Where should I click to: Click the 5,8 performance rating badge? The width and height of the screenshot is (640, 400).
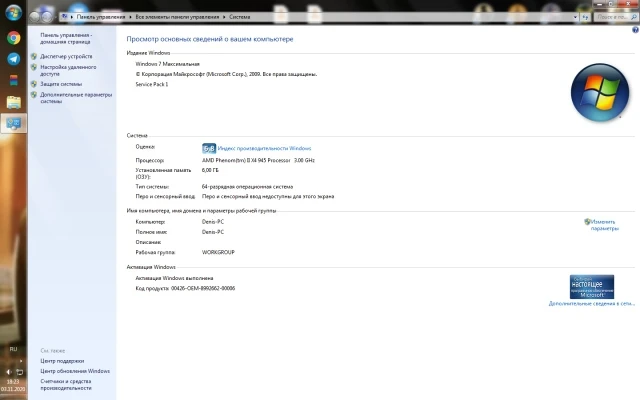(209, 148)
